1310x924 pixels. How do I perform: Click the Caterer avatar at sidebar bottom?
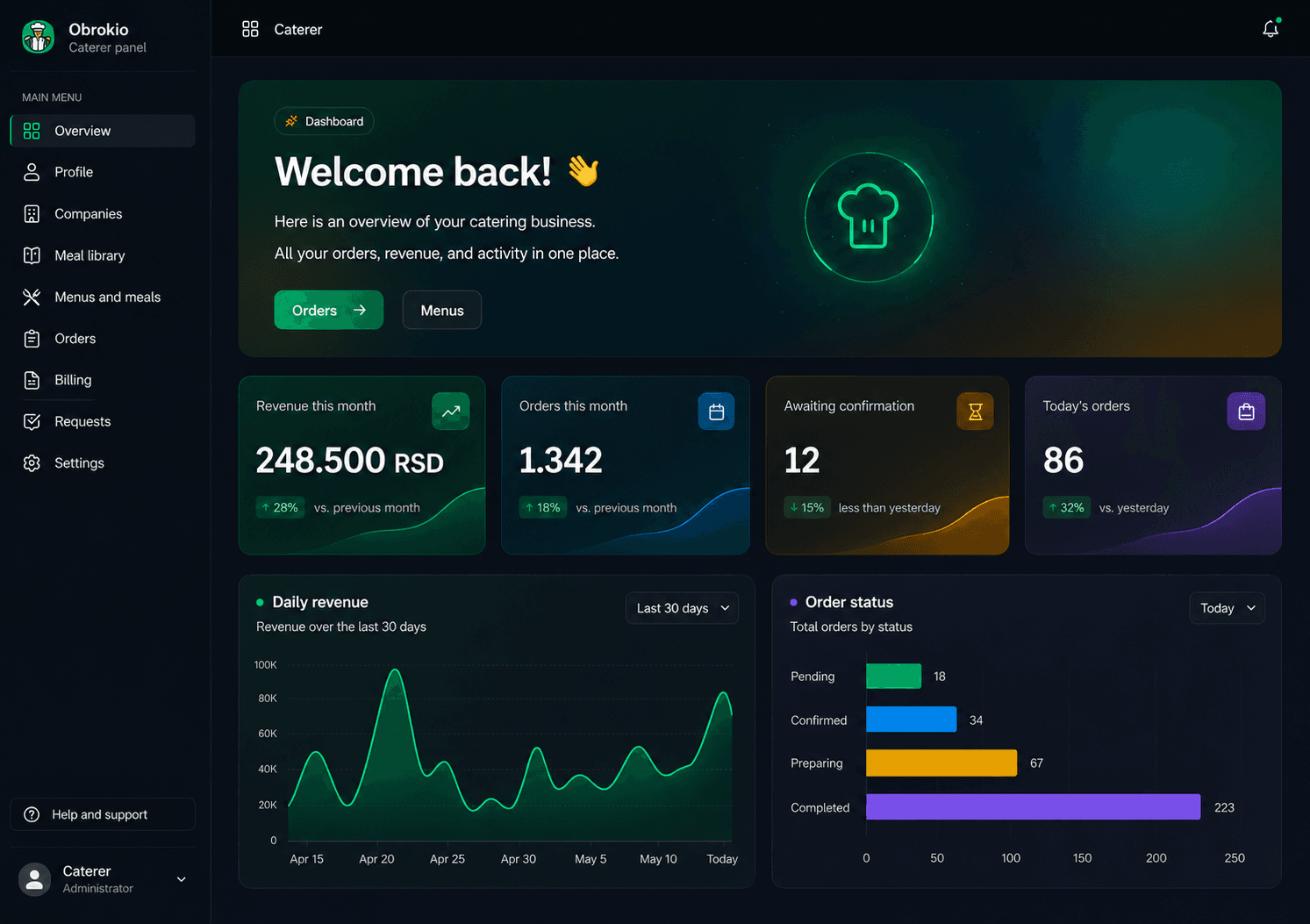pos(35,879)
